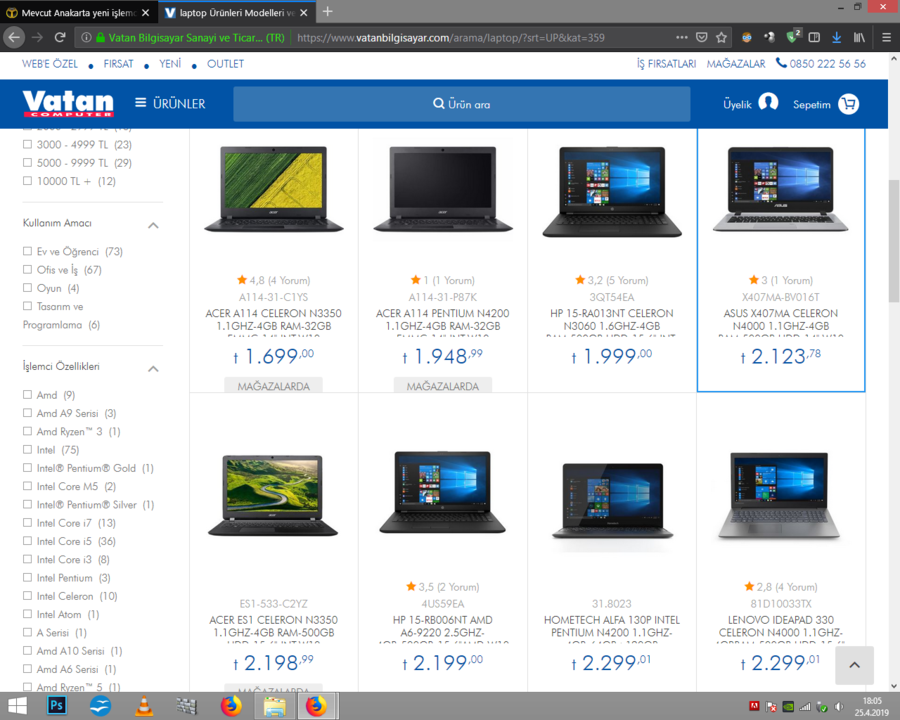Reload the page with the refresh icon
900x720 pixels.
(x=60, y=37)
